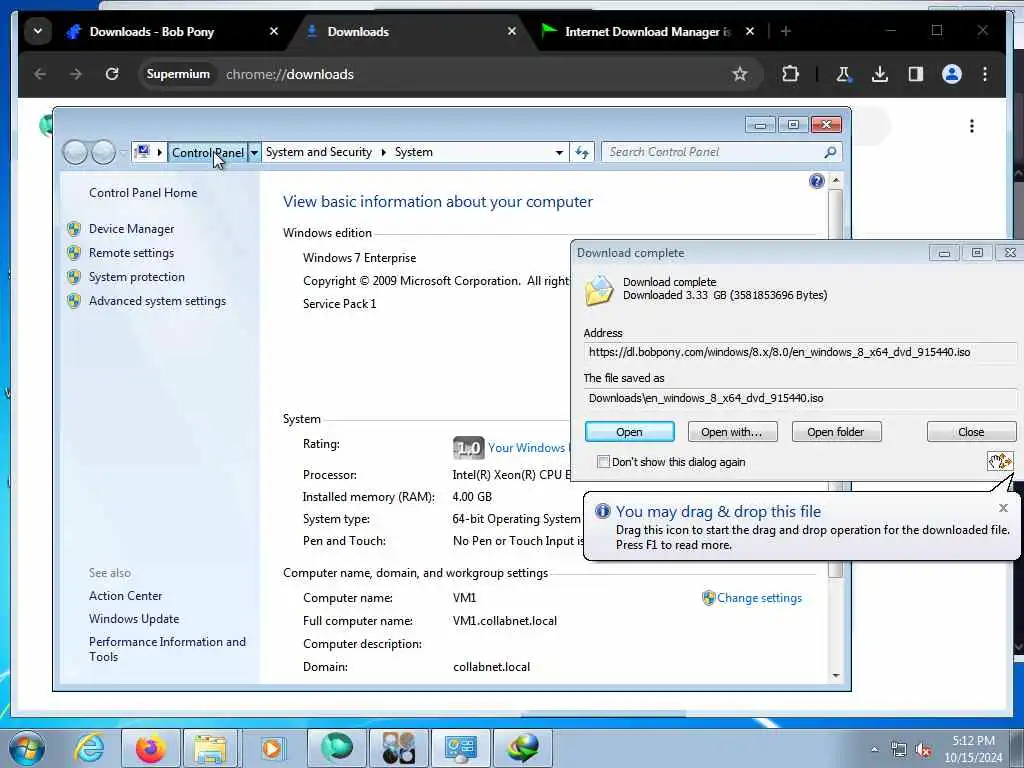Dismiss the drag & drop tooltip balloon
The width and height of the screenshot is (1024, 768).
pos(1003,508)
